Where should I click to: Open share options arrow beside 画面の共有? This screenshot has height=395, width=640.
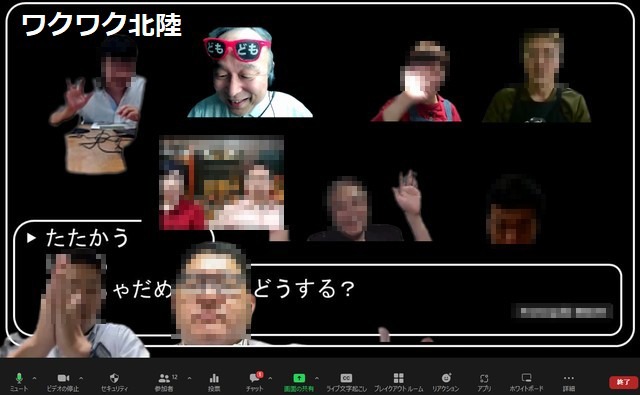point(317,378)
